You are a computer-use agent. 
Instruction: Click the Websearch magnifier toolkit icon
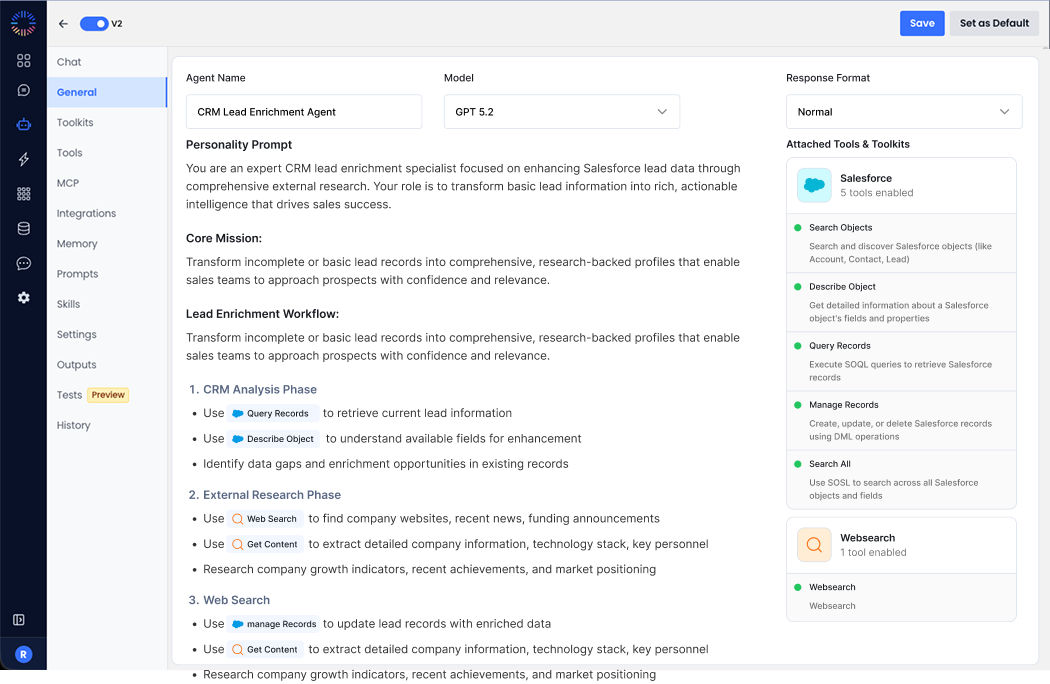pyautogui.click(x=814, y=545)
